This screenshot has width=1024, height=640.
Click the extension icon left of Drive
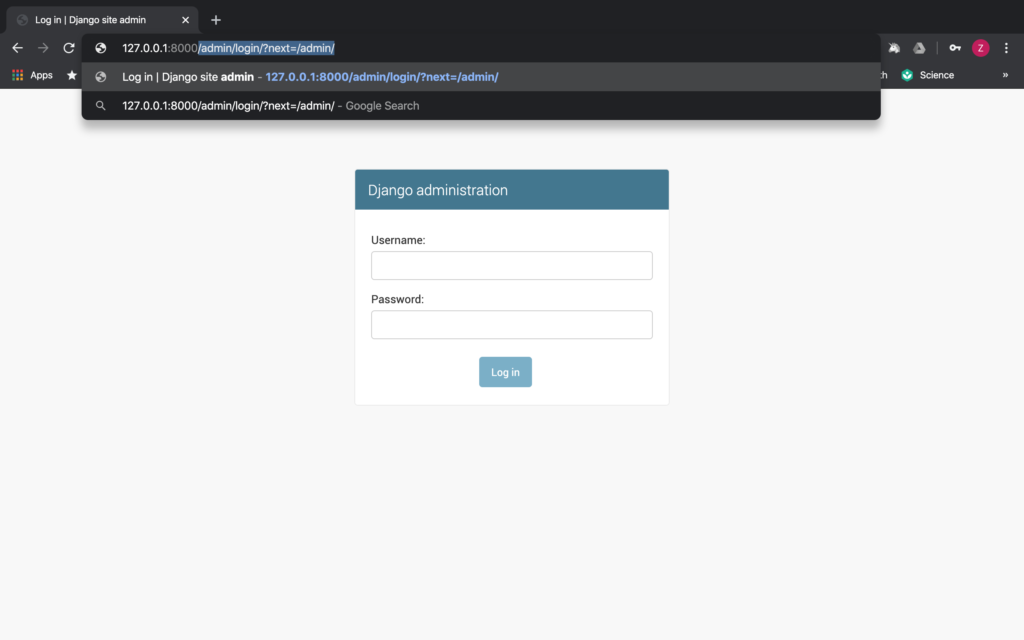click(x=894, y=48)
